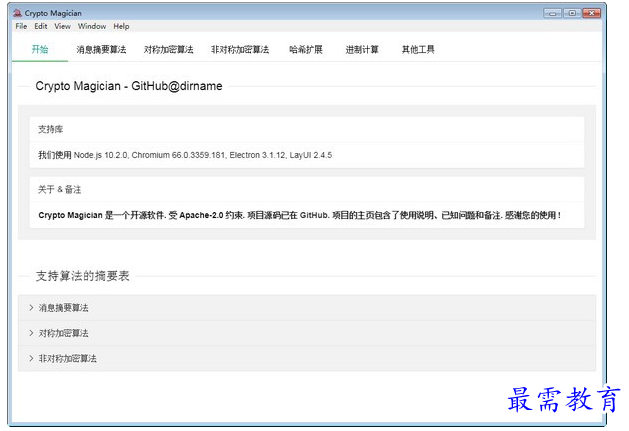Viewport: 629px width, 431px height.
Task: Open the Window menu
Action: tap(92, 26)
